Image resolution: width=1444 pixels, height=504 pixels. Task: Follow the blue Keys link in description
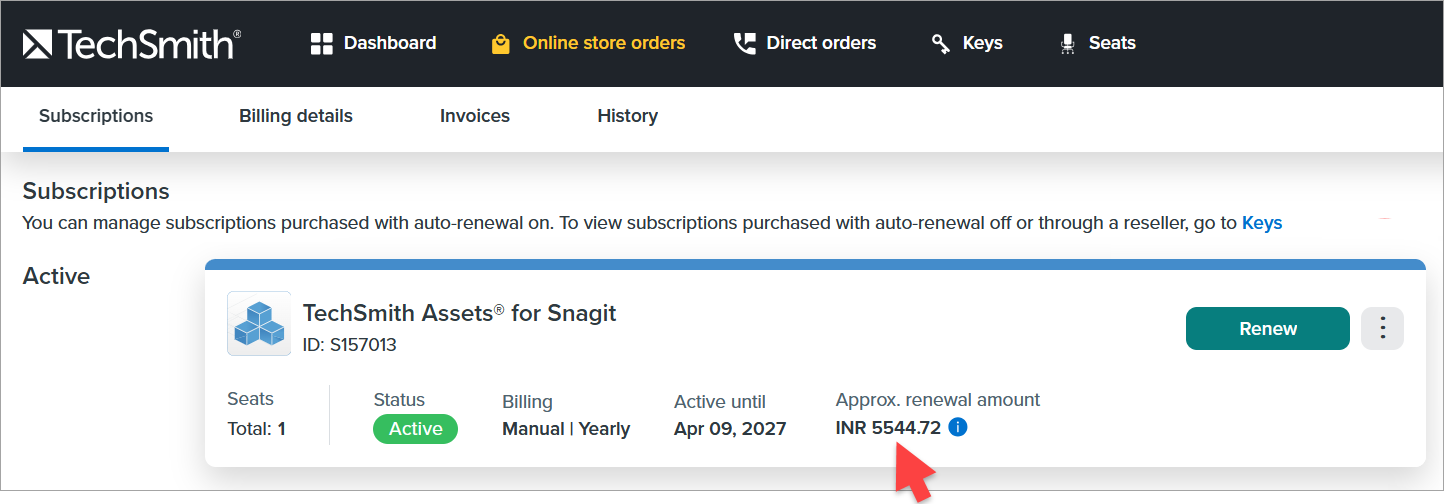[1262, 223]
